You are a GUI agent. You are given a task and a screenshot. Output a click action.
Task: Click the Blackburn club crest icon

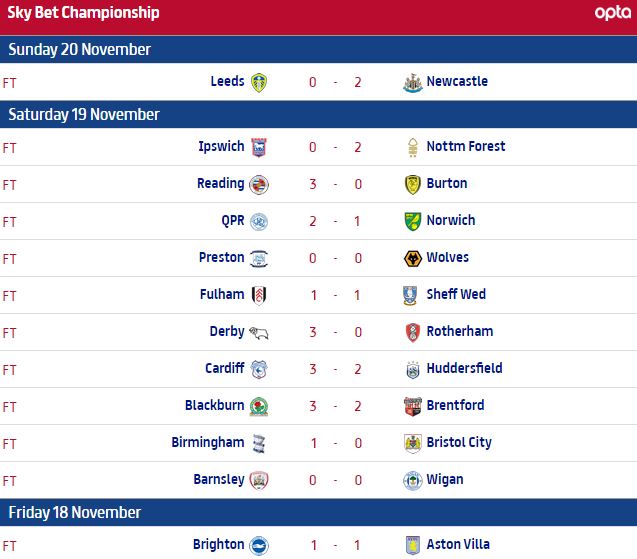click(259, 406)
